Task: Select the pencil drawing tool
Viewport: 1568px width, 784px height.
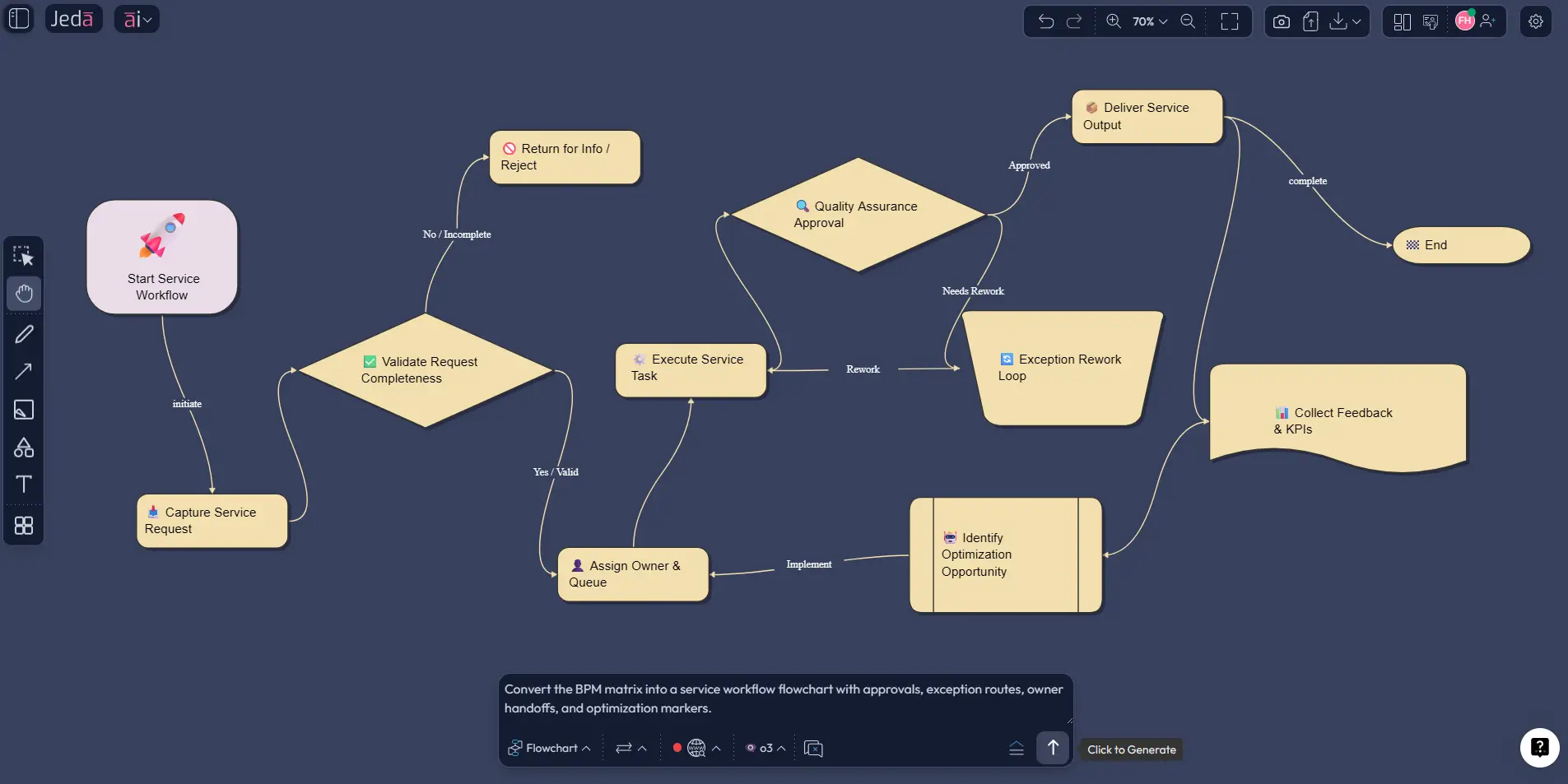Action: (24, 333)
